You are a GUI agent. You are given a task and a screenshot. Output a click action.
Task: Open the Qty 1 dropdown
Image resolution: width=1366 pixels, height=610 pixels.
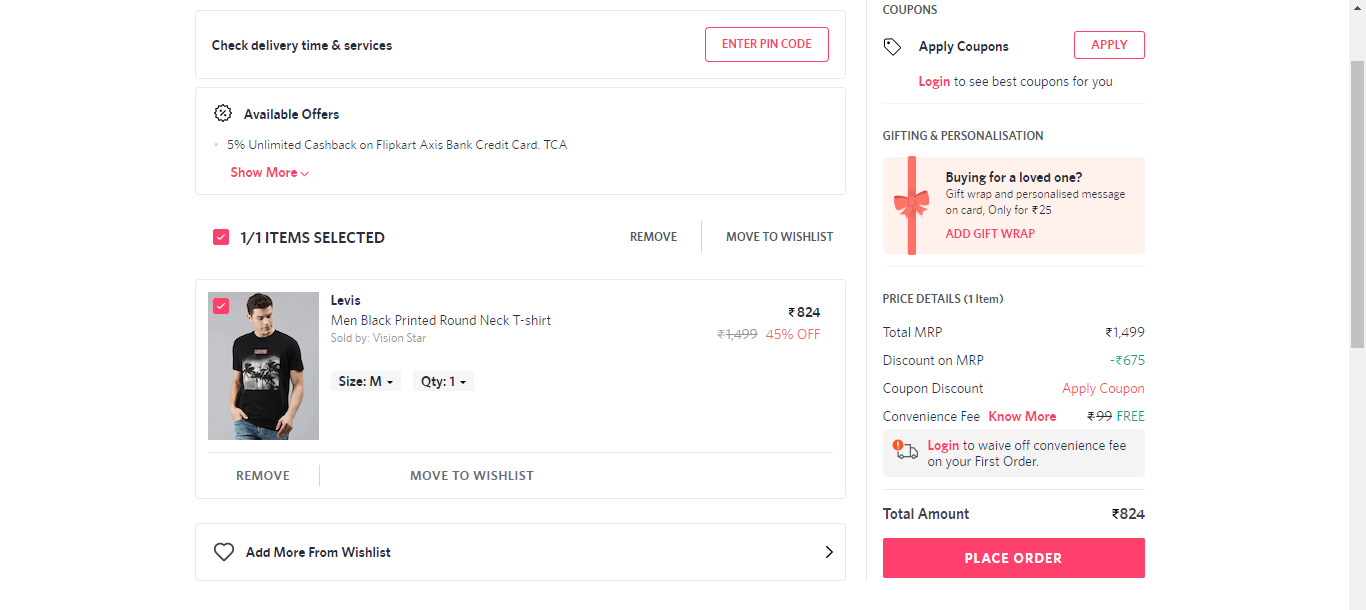[443, 381]
